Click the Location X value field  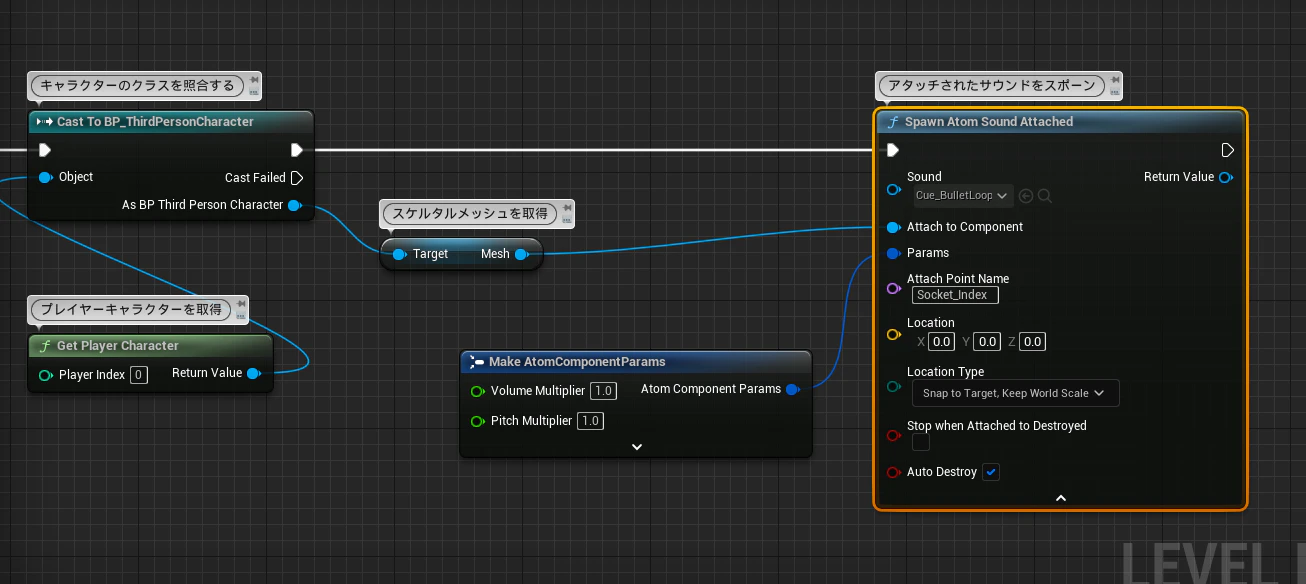[x=941, y=342]
